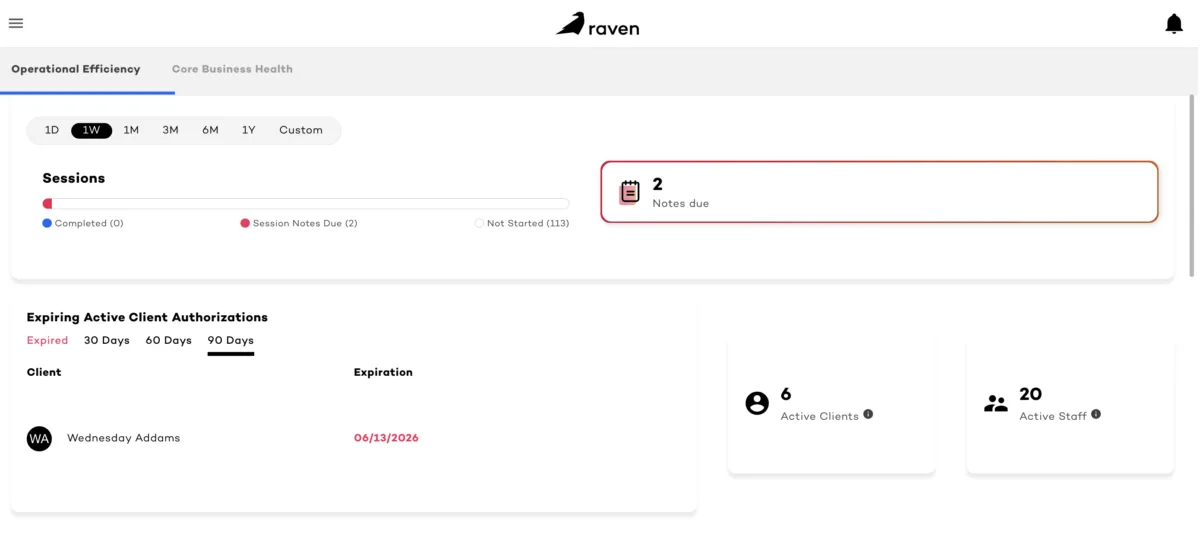1200x539 pixels.
Task: Click the red Session Notes Due legend dot
Action: point(245,223)
